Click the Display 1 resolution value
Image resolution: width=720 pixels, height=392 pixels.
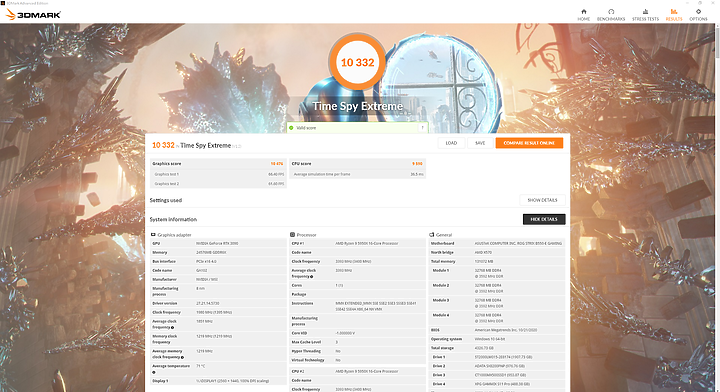(x=233, y=381)
